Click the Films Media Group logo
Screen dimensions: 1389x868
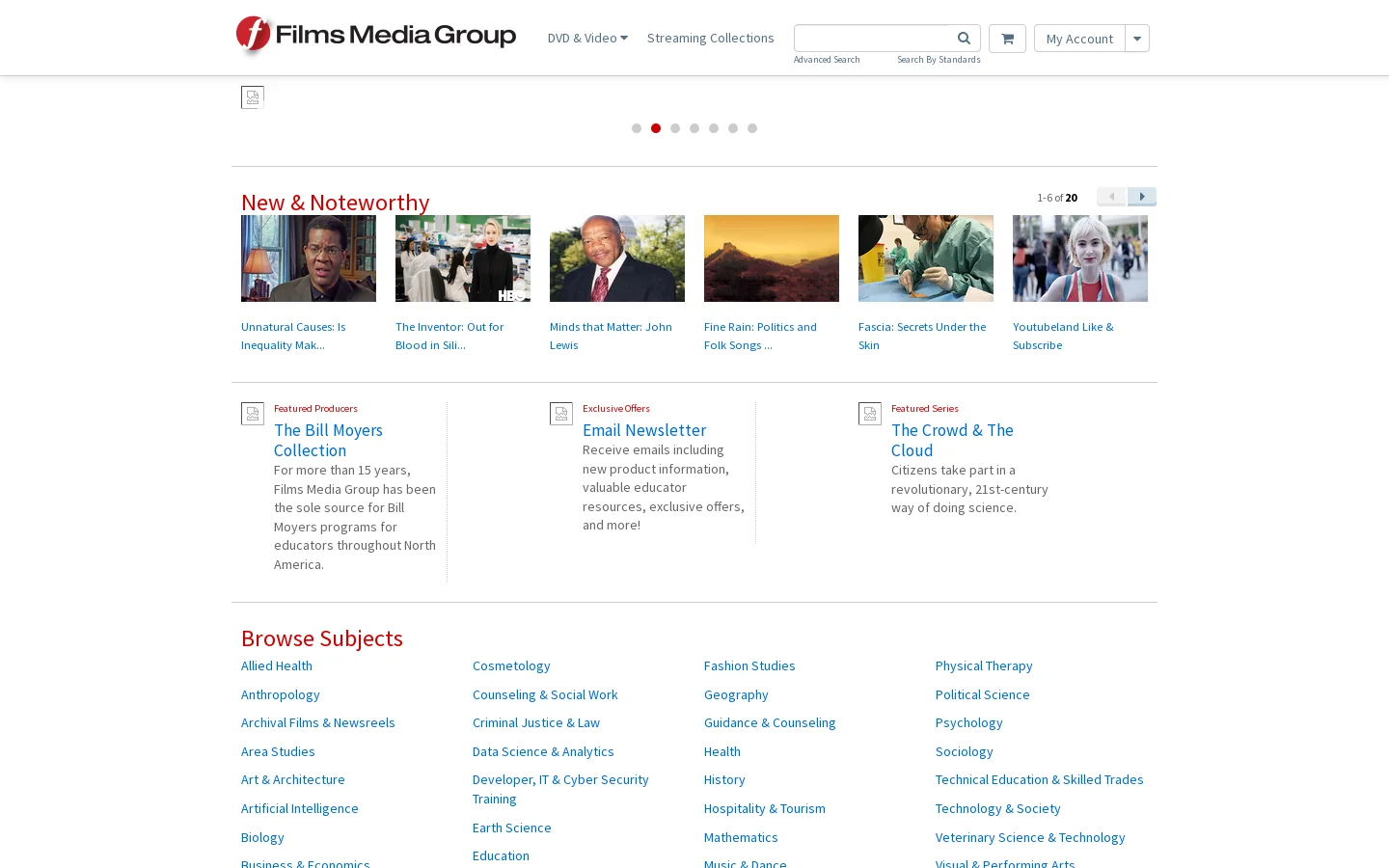click(x=376, y=36)
